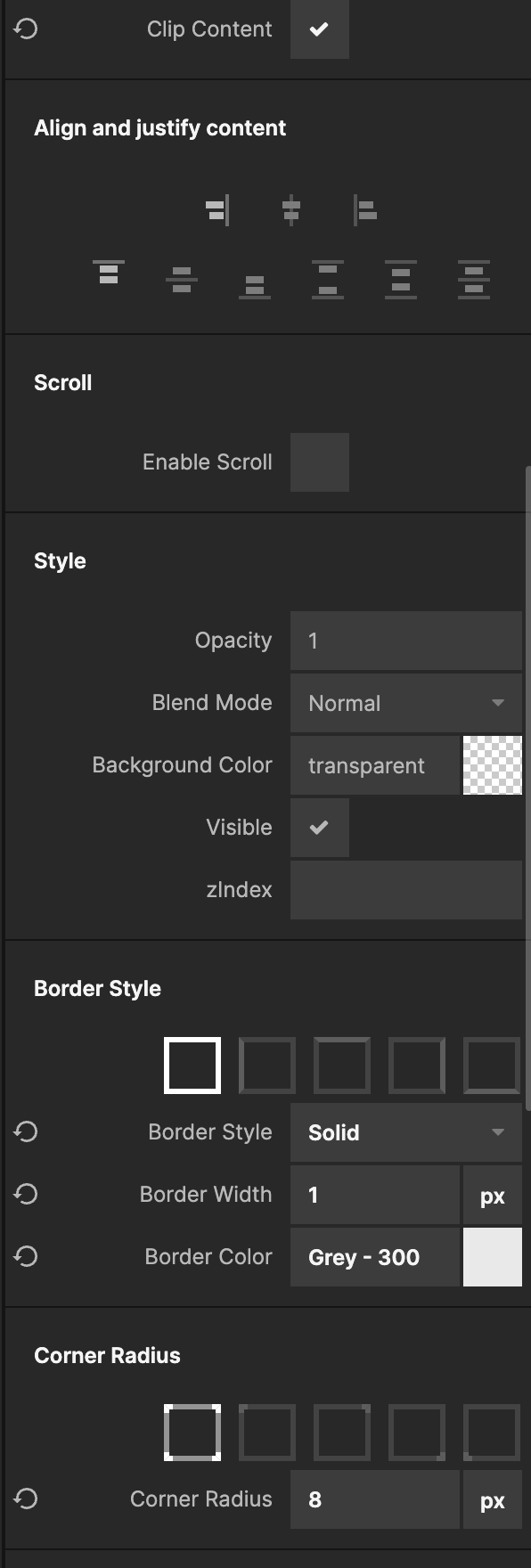Open the transparent Background Color swatch
Viewport: 531px width, 1568px height.
[493, 765]
